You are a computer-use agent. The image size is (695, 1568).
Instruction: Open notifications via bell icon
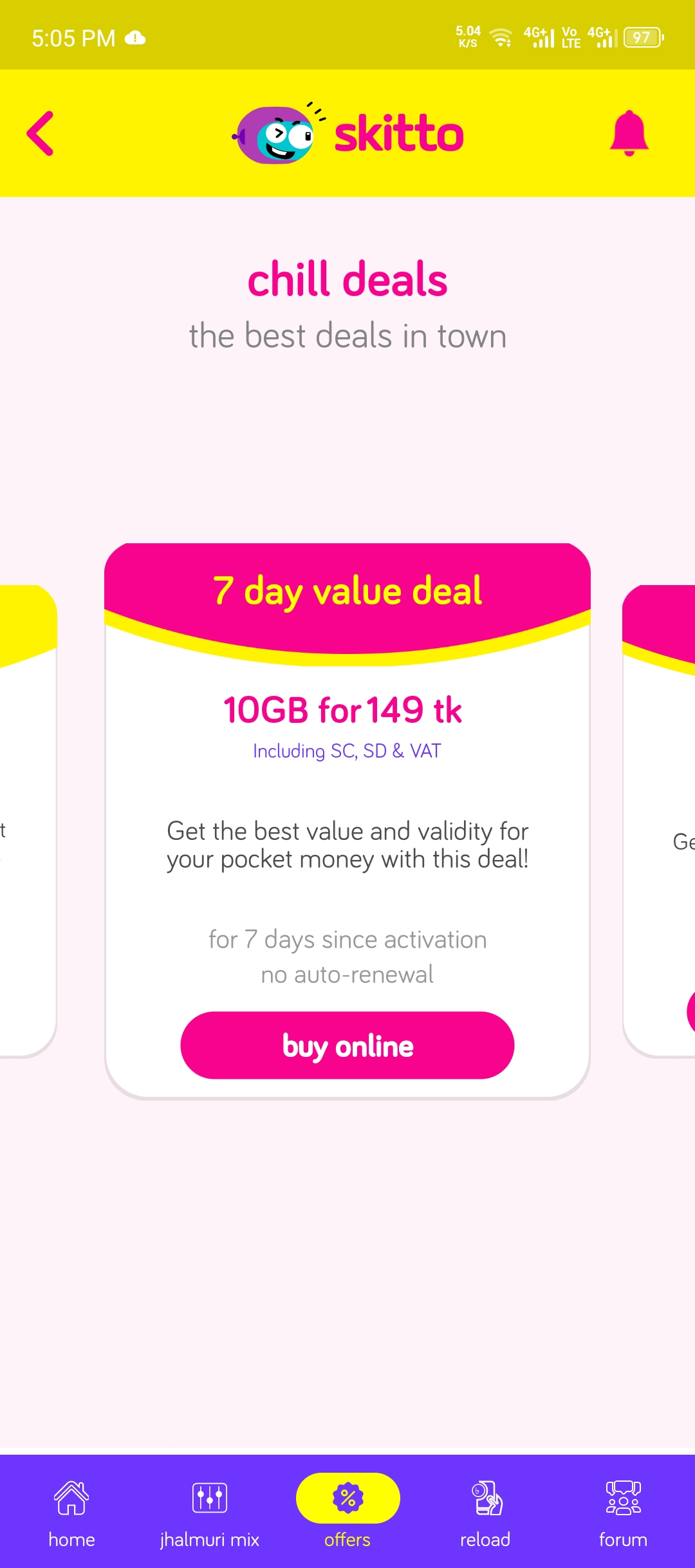[x=629, y=133]
